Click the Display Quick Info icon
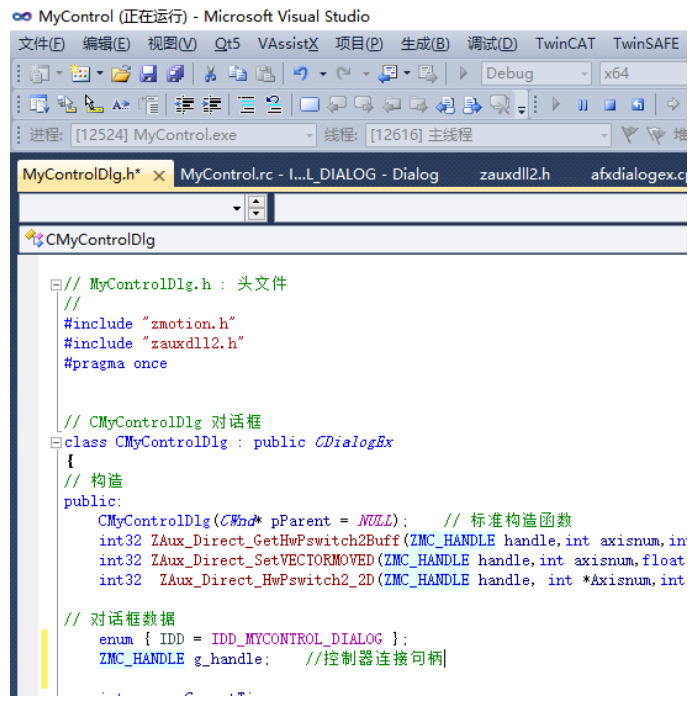The image size is (697, 708). 94,105
